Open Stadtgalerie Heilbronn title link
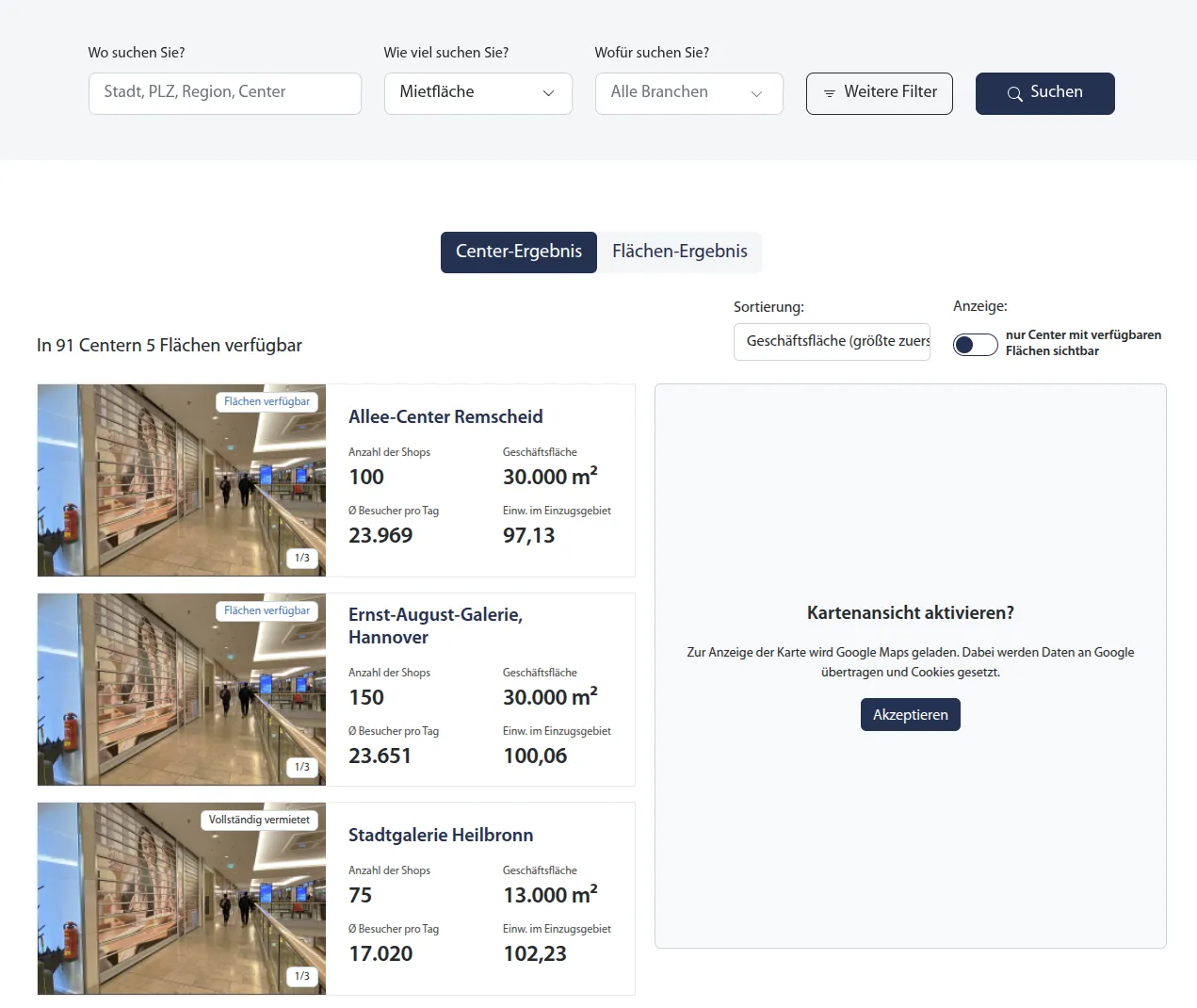This screenshot has height=1008, width=1197. [x=441, y=835]
